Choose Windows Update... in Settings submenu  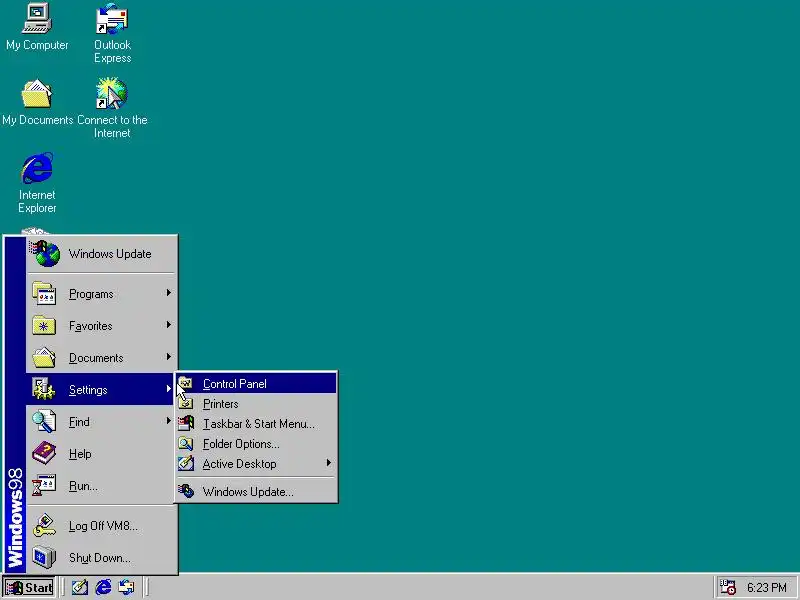256,491
